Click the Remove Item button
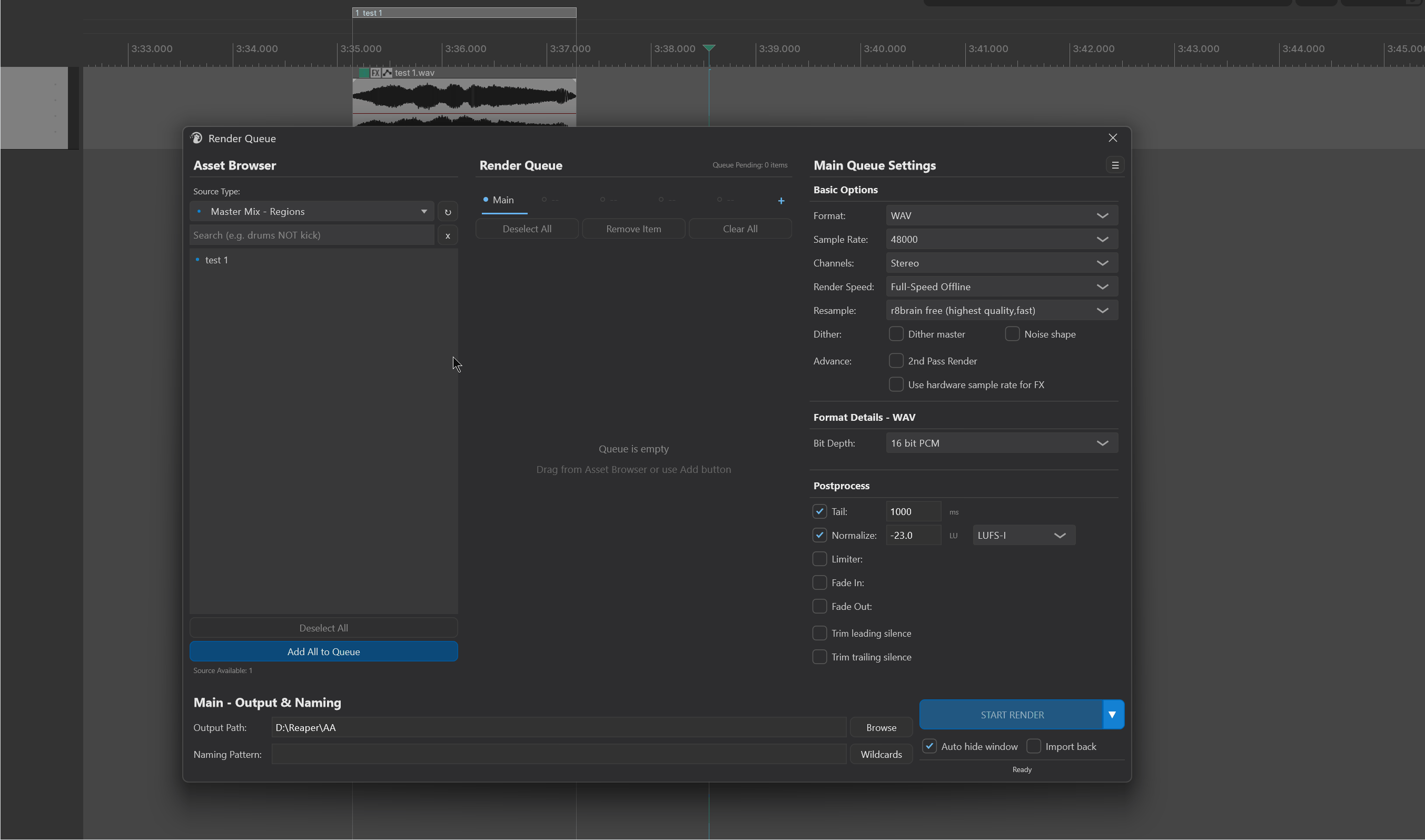Screen dimensions: 1425x840 tap(634, 229)
